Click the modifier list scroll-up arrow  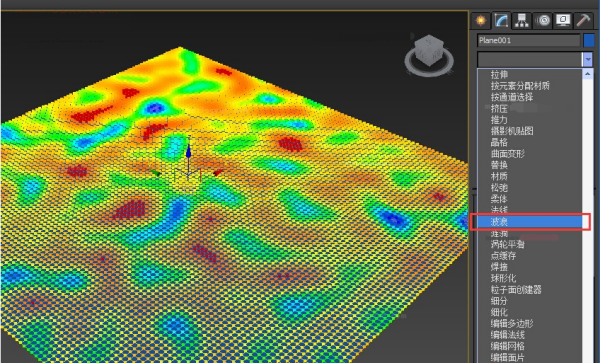588,74
